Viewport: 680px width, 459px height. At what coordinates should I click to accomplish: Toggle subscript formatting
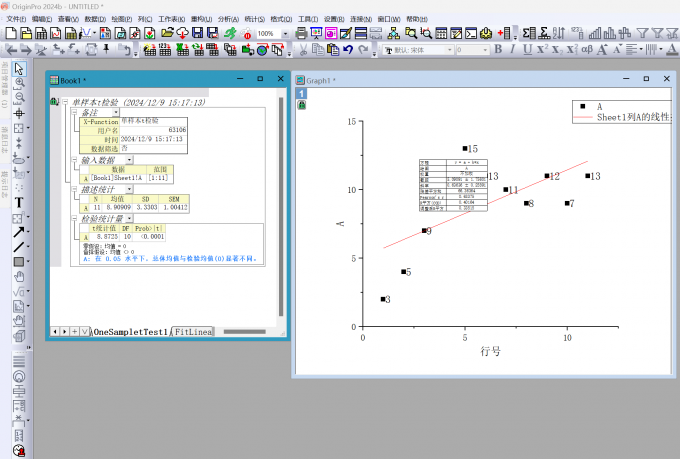click(557, 49)
